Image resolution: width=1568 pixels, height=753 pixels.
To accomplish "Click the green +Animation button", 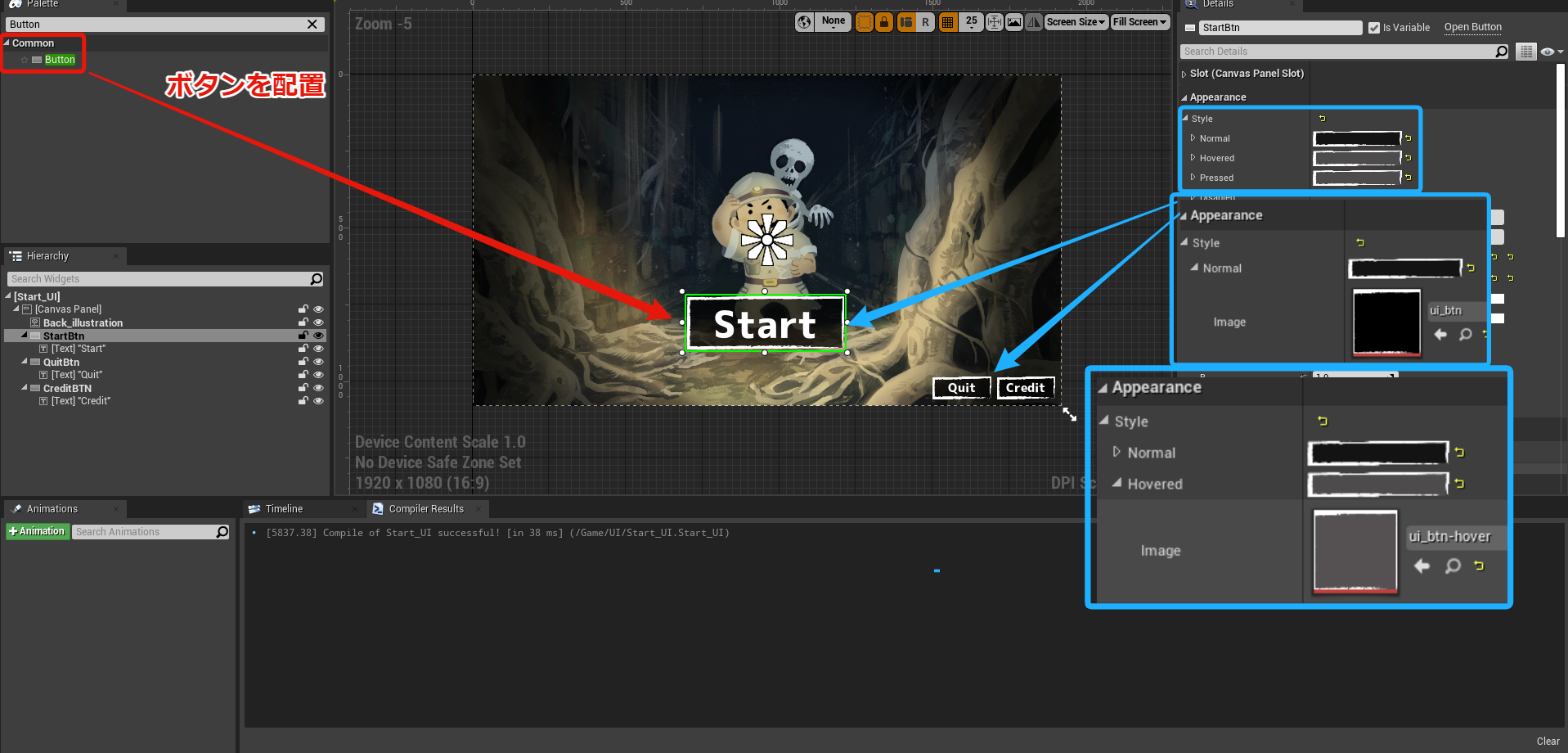I will click(36, 532).
